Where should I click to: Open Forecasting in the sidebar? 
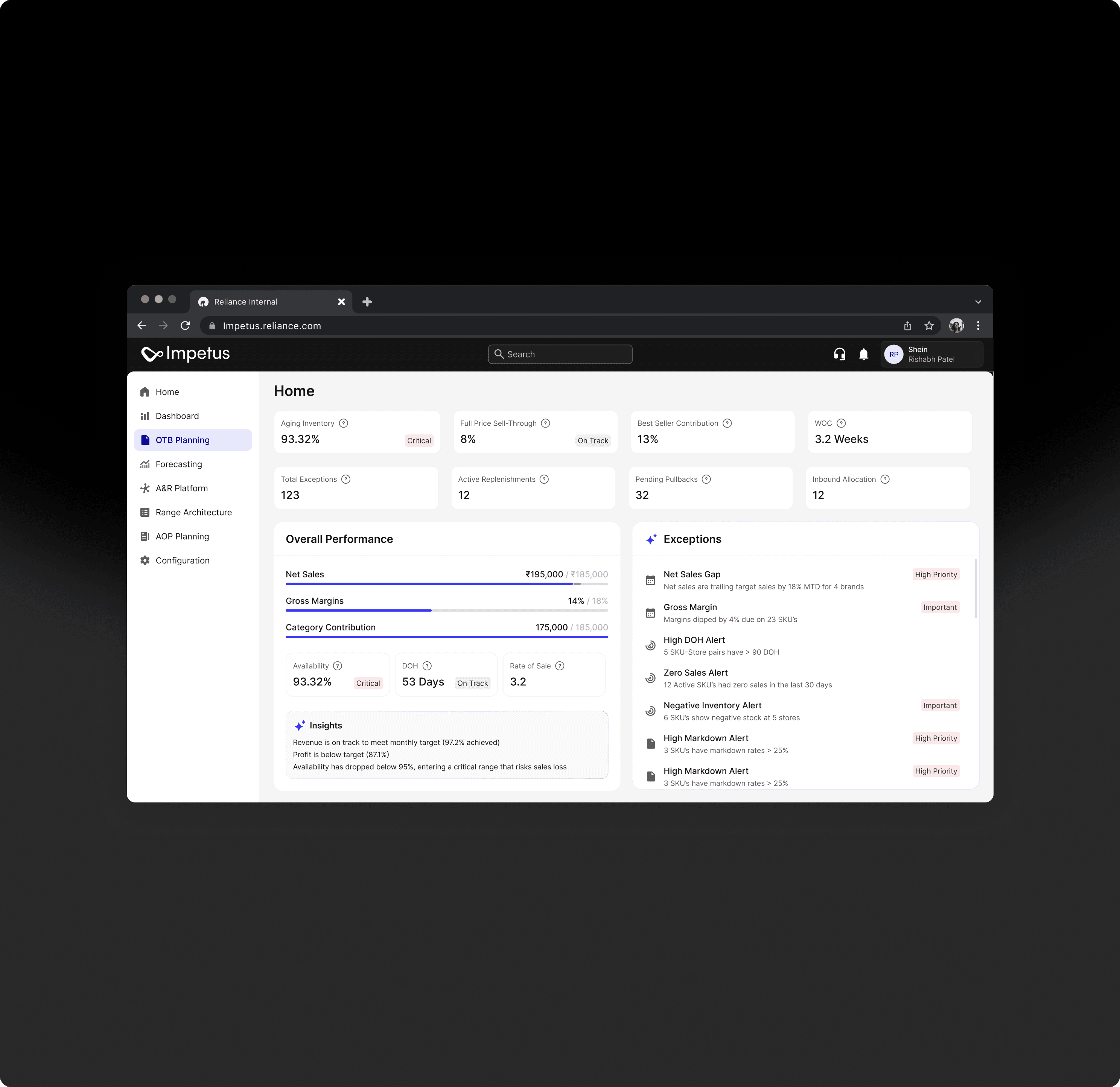coord(178,464)
